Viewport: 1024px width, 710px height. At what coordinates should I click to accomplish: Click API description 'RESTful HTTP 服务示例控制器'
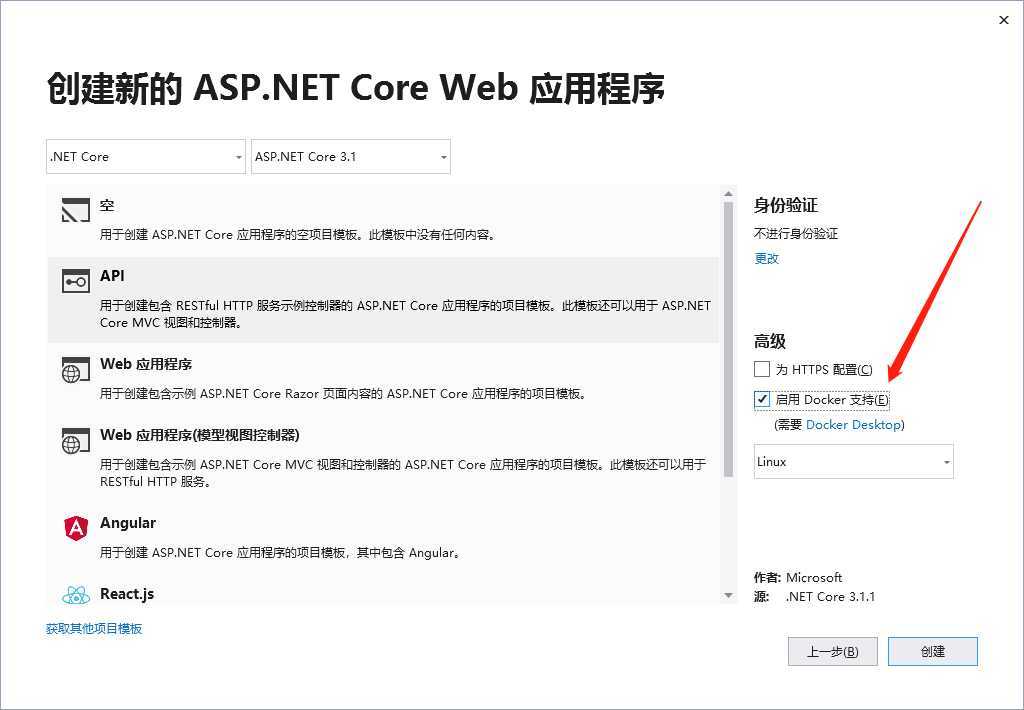tap(264, 306)
